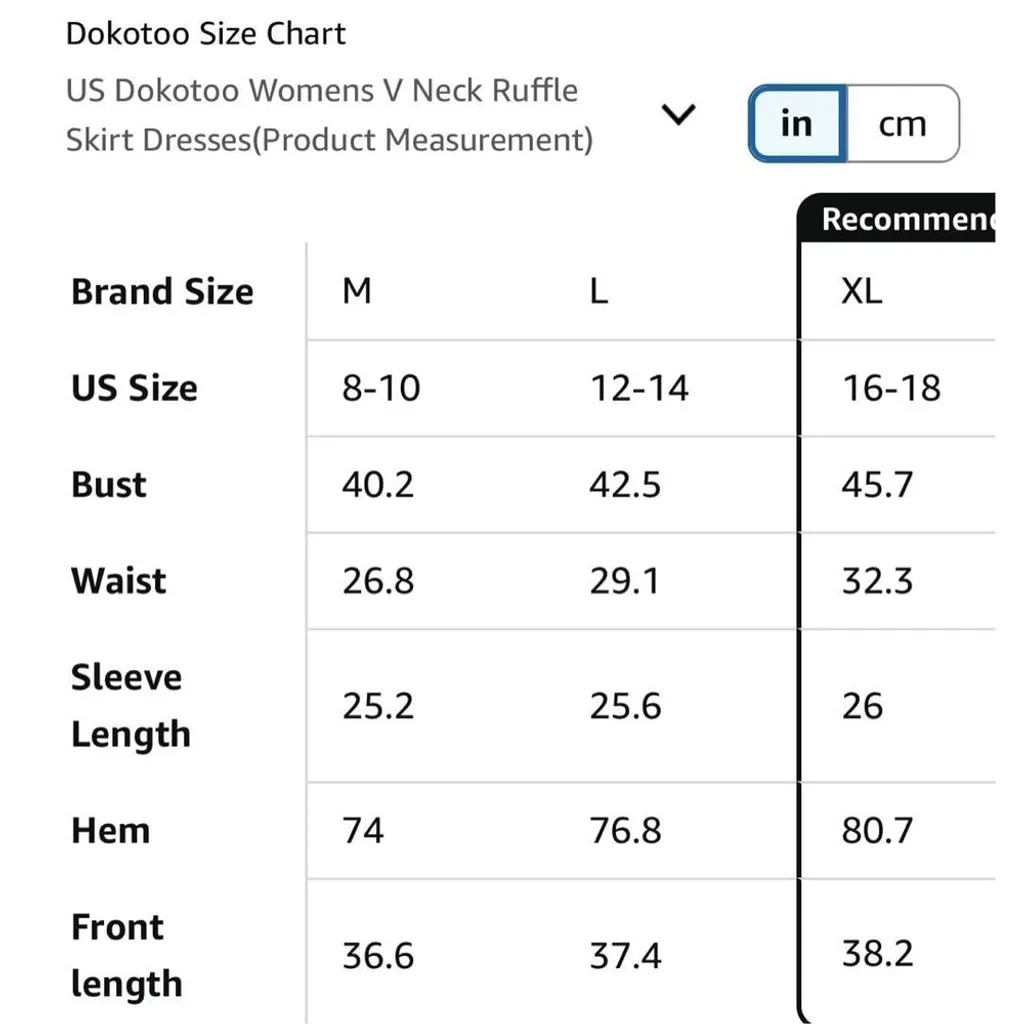Click the Bust row label

pyautogui.click(x=109, y=485)
